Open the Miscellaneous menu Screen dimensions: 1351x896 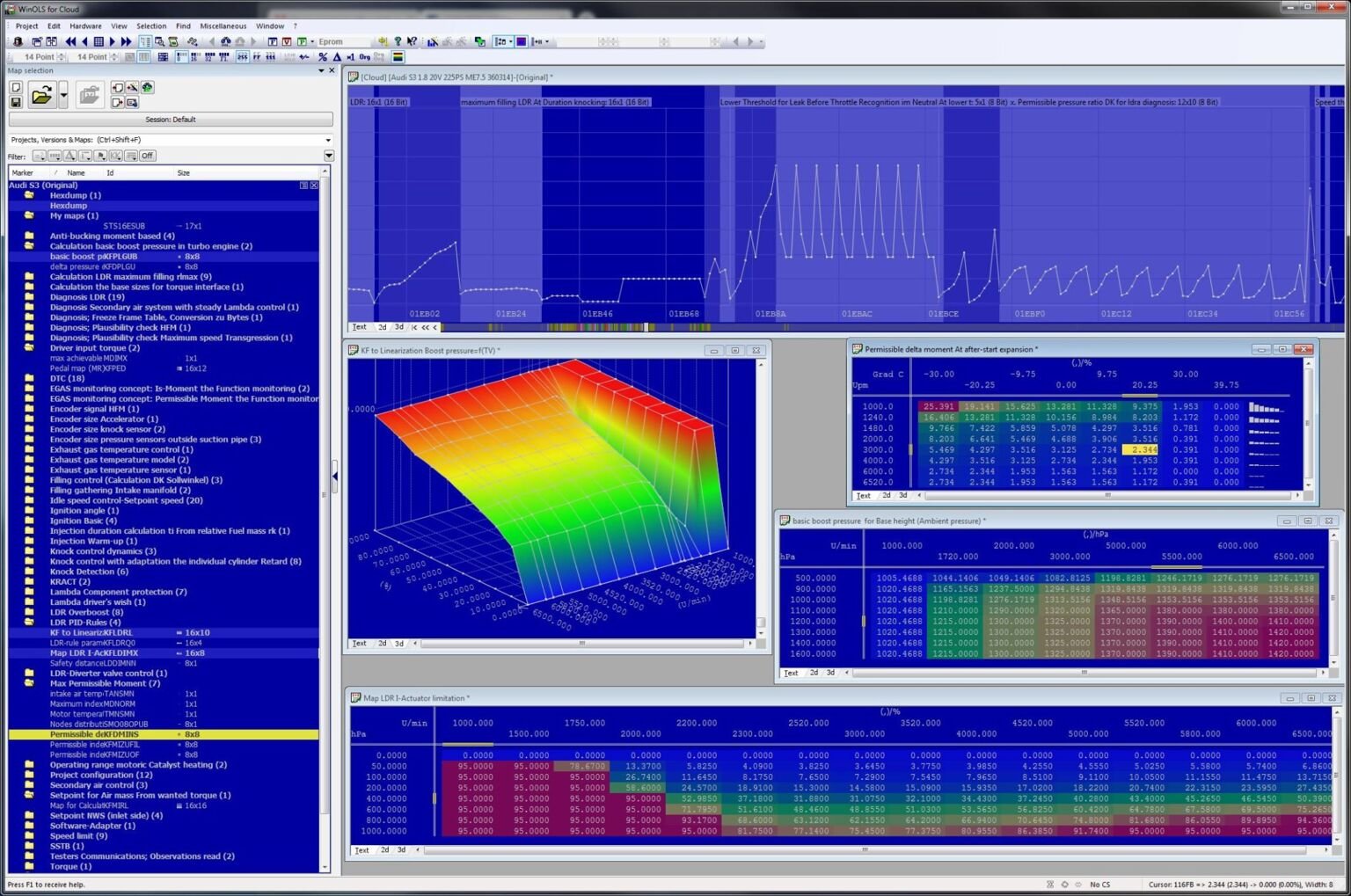[x=223, y=25]
